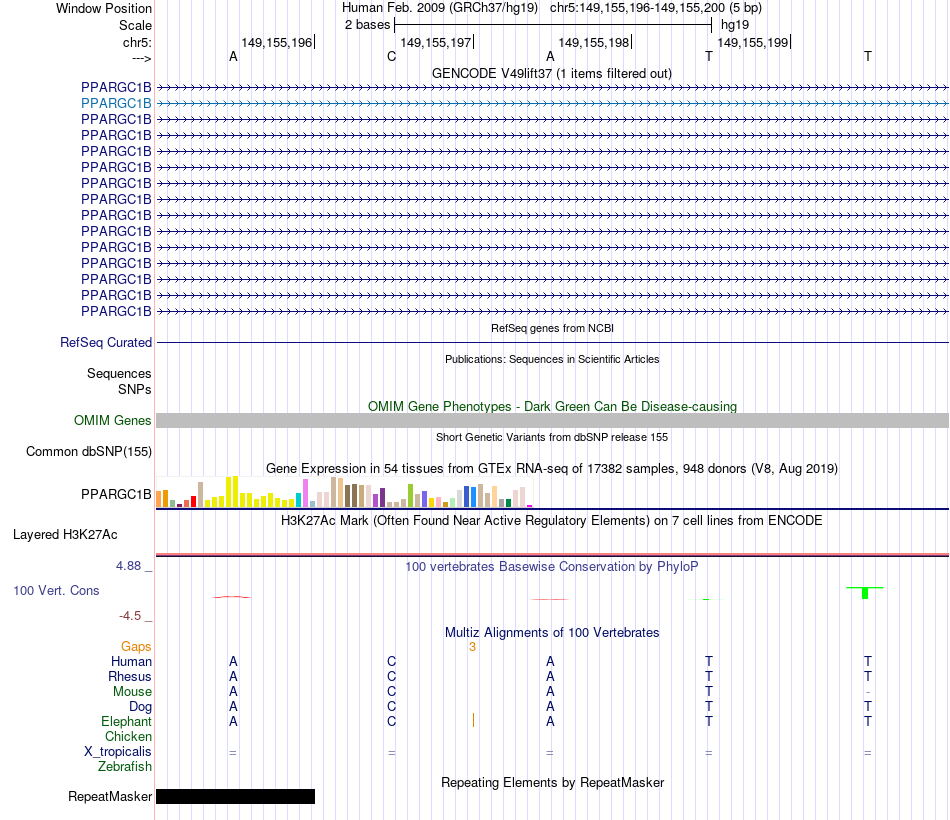Click the Mouse row dash gap character

click(x=868, y=692)
